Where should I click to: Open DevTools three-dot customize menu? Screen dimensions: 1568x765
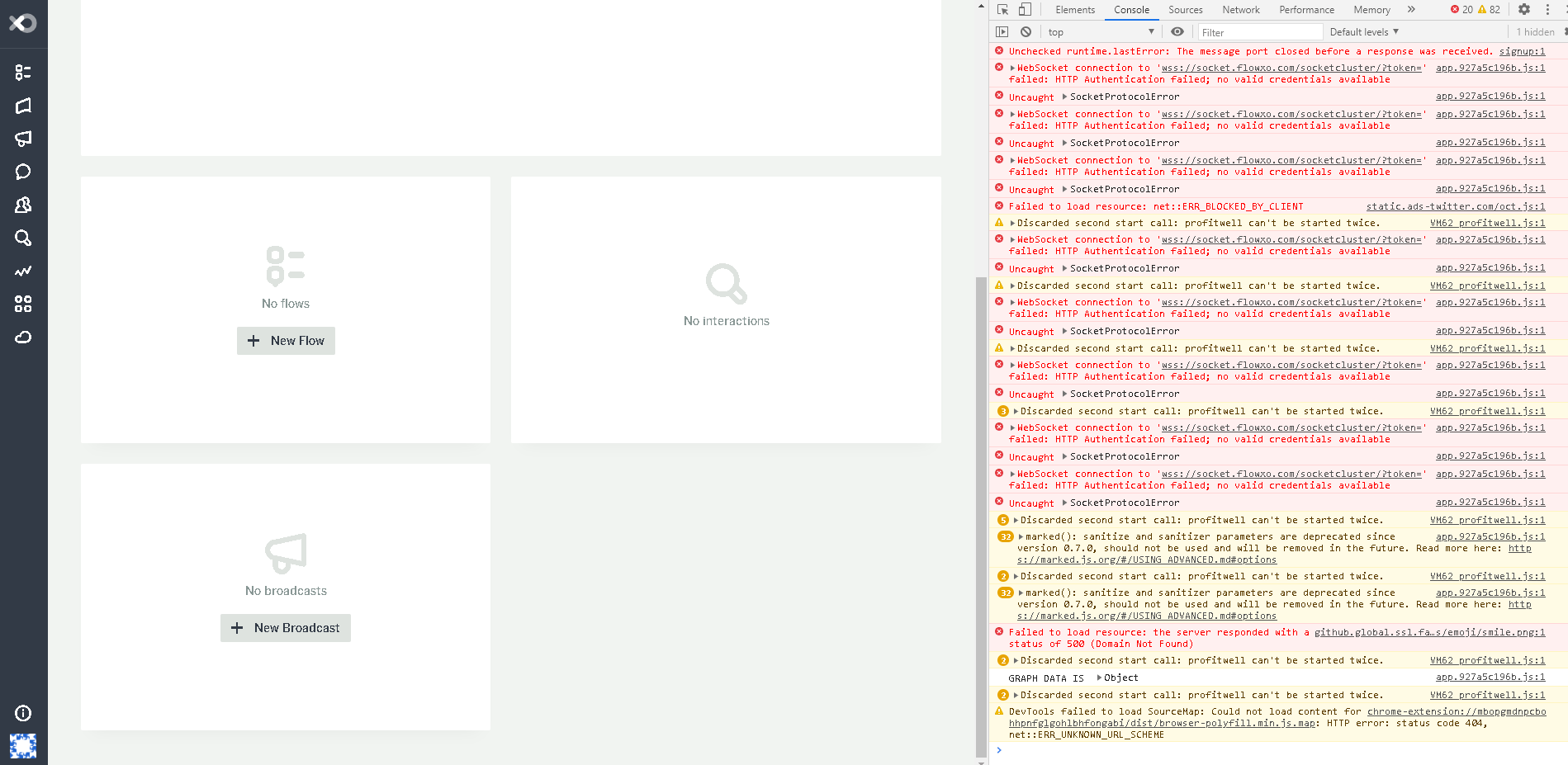point(1547,10)
